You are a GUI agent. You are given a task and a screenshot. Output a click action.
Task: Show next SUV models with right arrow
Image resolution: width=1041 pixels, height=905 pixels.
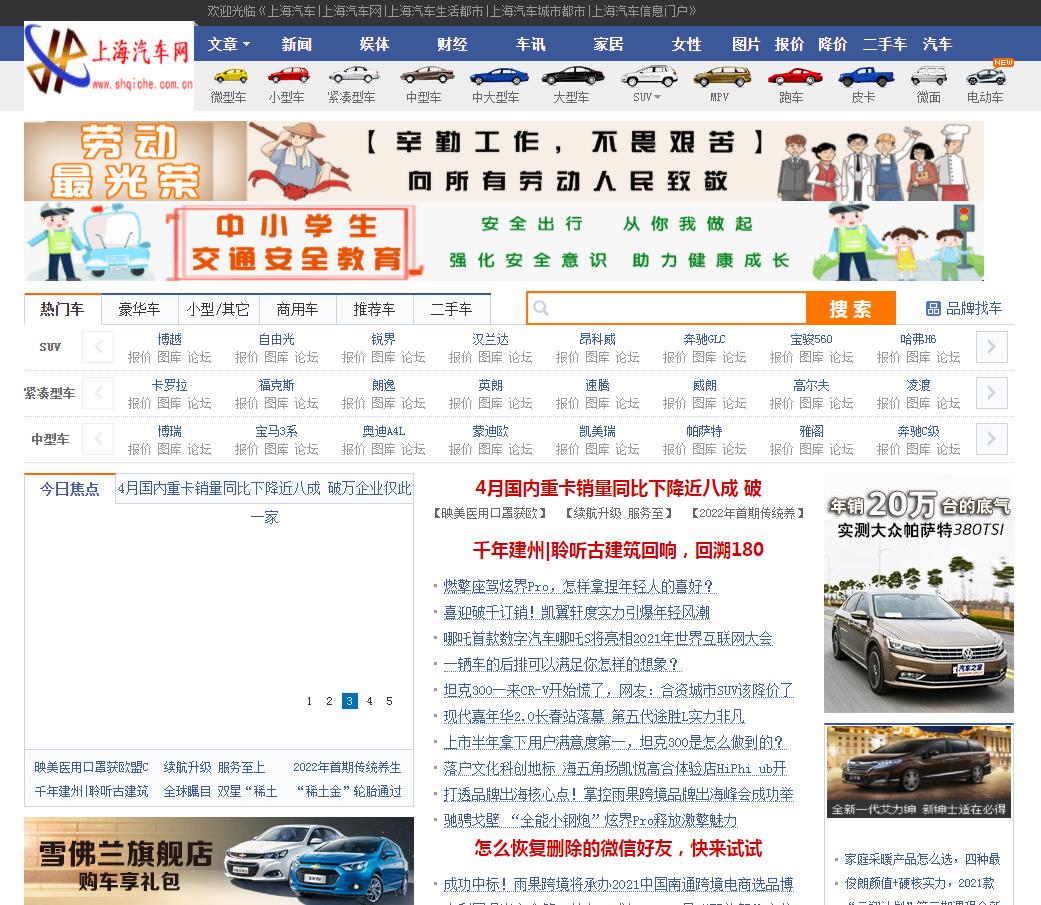click(x=991, y=347)
